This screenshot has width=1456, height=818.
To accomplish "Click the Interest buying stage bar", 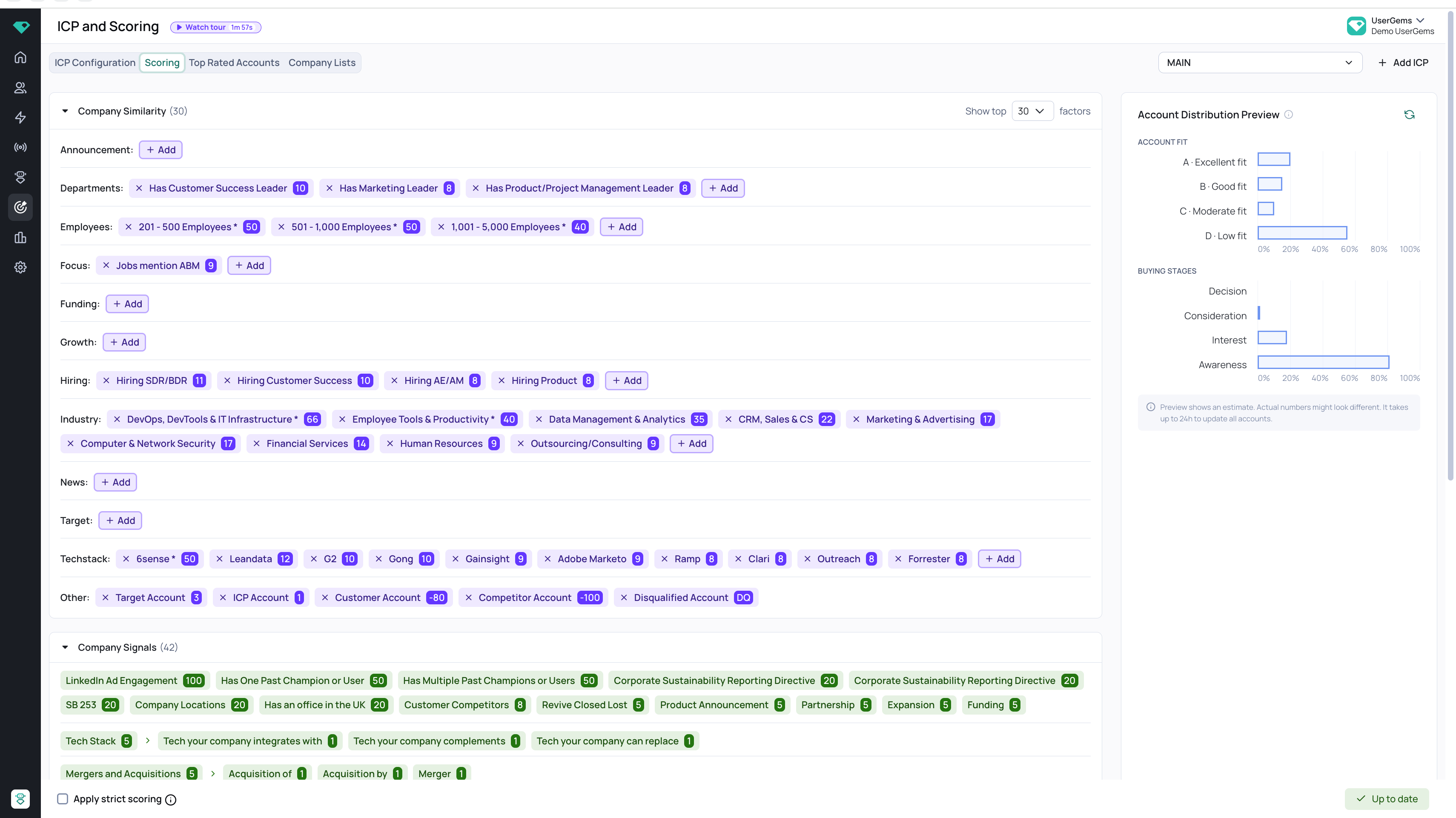I will pos(1272,338).
